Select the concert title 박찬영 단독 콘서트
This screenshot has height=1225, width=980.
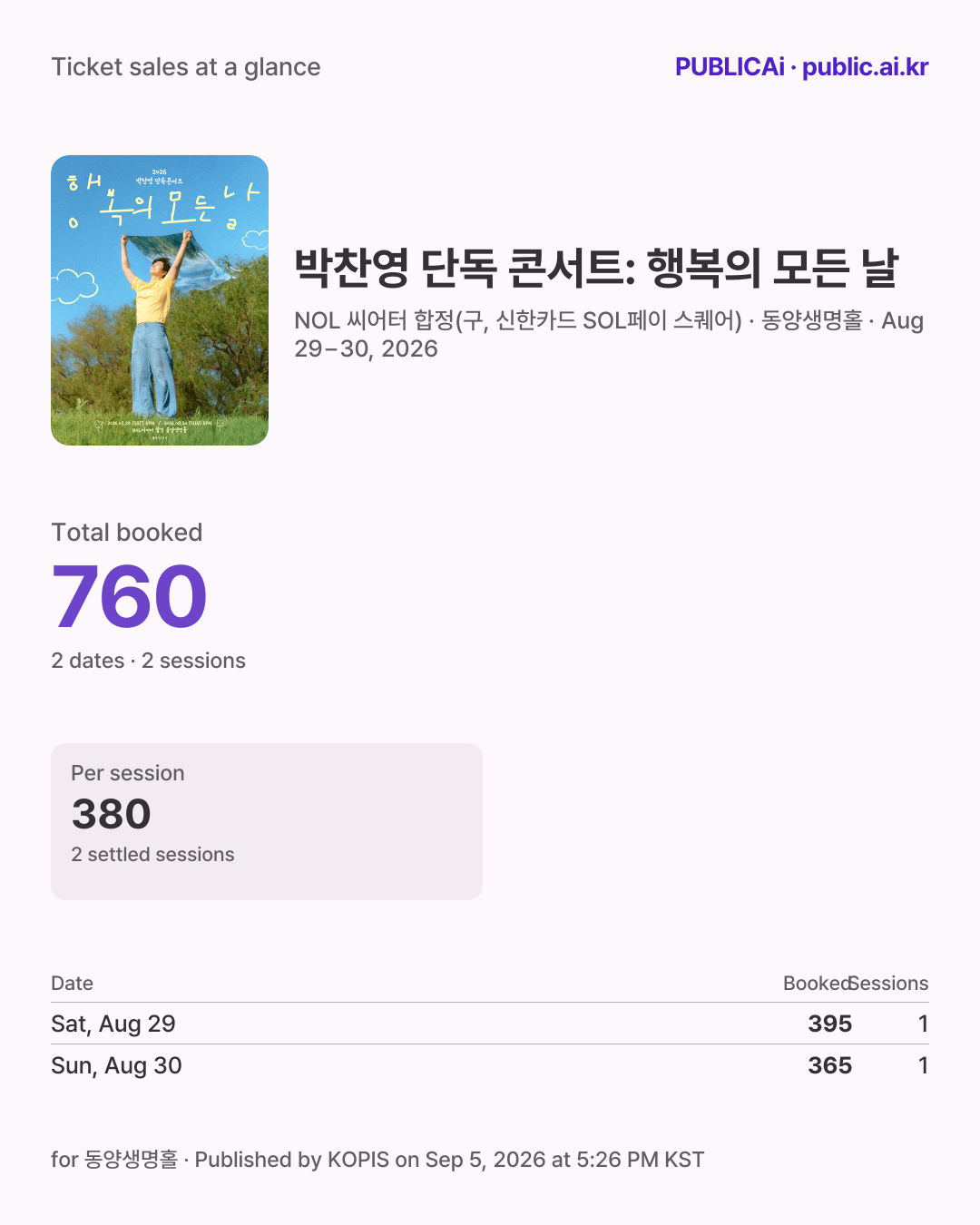point(596,268)
